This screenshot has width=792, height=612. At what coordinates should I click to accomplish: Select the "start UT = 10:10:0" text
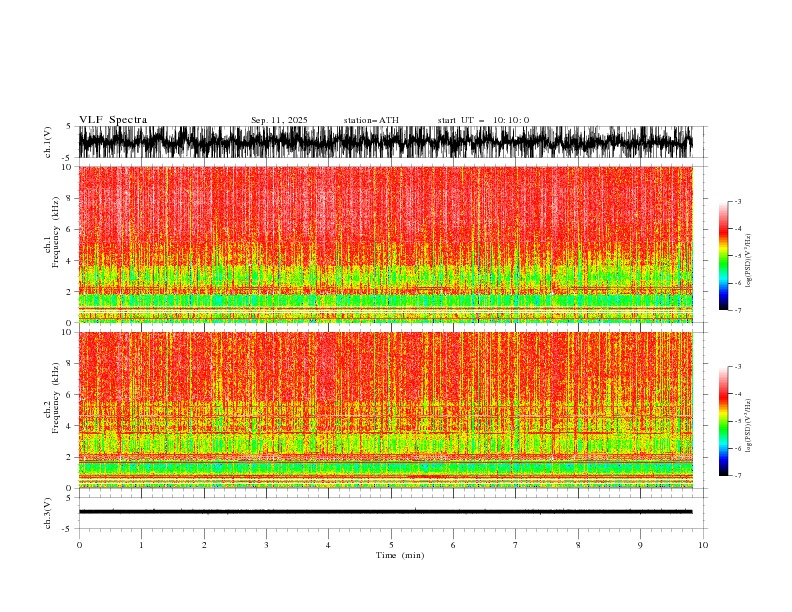pos(483,120)
